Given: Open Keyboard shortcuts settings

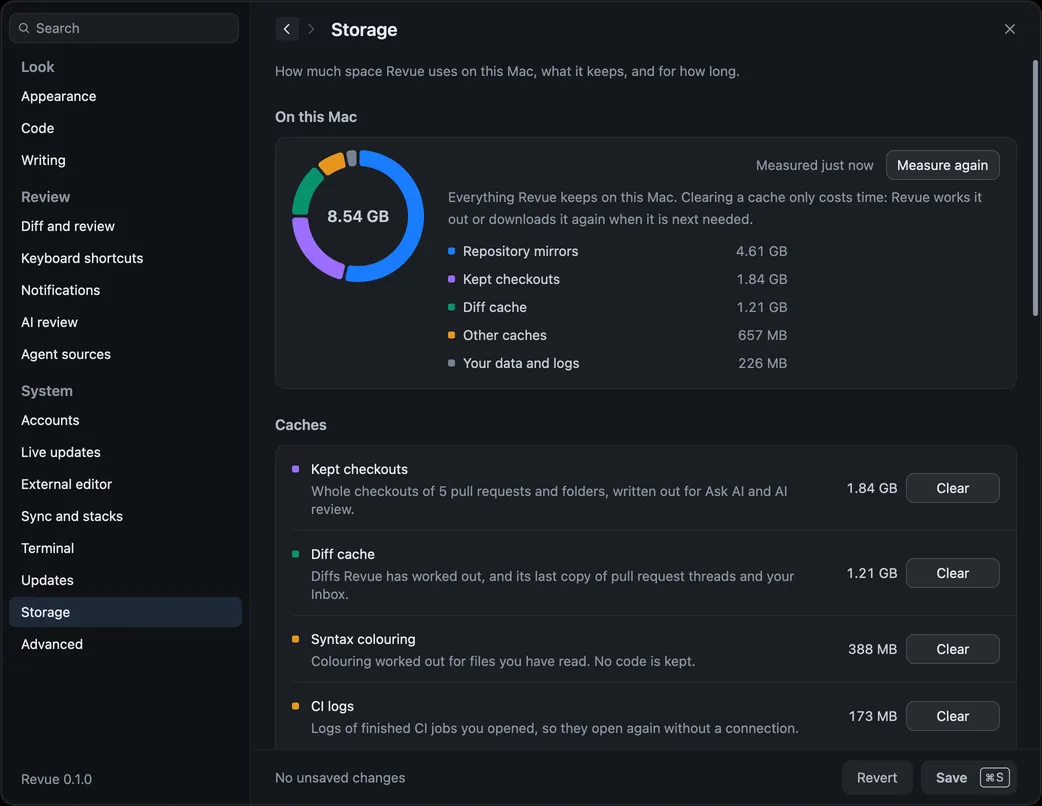Looking at the screenshot, I should coord(125,258).
